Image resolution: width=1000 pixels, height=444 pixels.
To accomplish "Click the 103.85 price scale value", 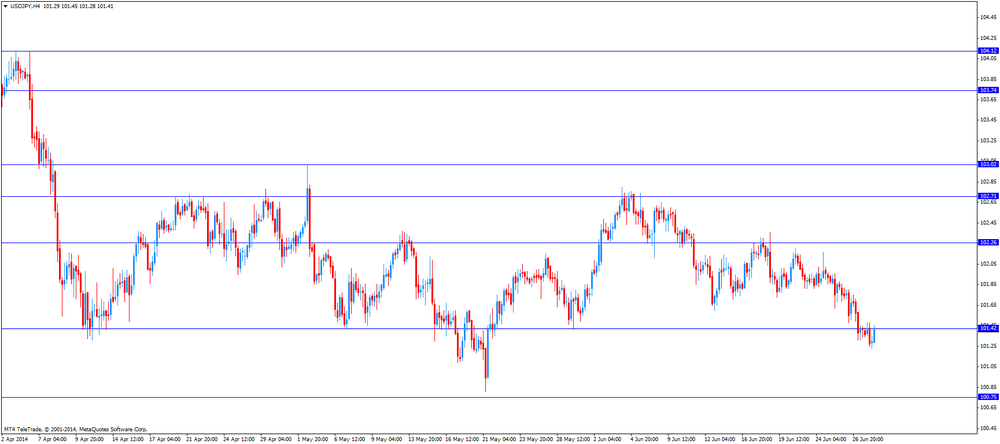I will click(989, 79).
